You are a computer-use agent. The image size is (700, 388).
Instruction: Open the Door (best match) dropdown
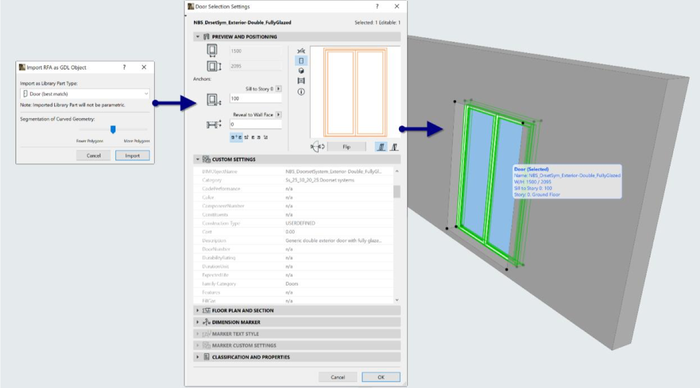click(85, 94)
